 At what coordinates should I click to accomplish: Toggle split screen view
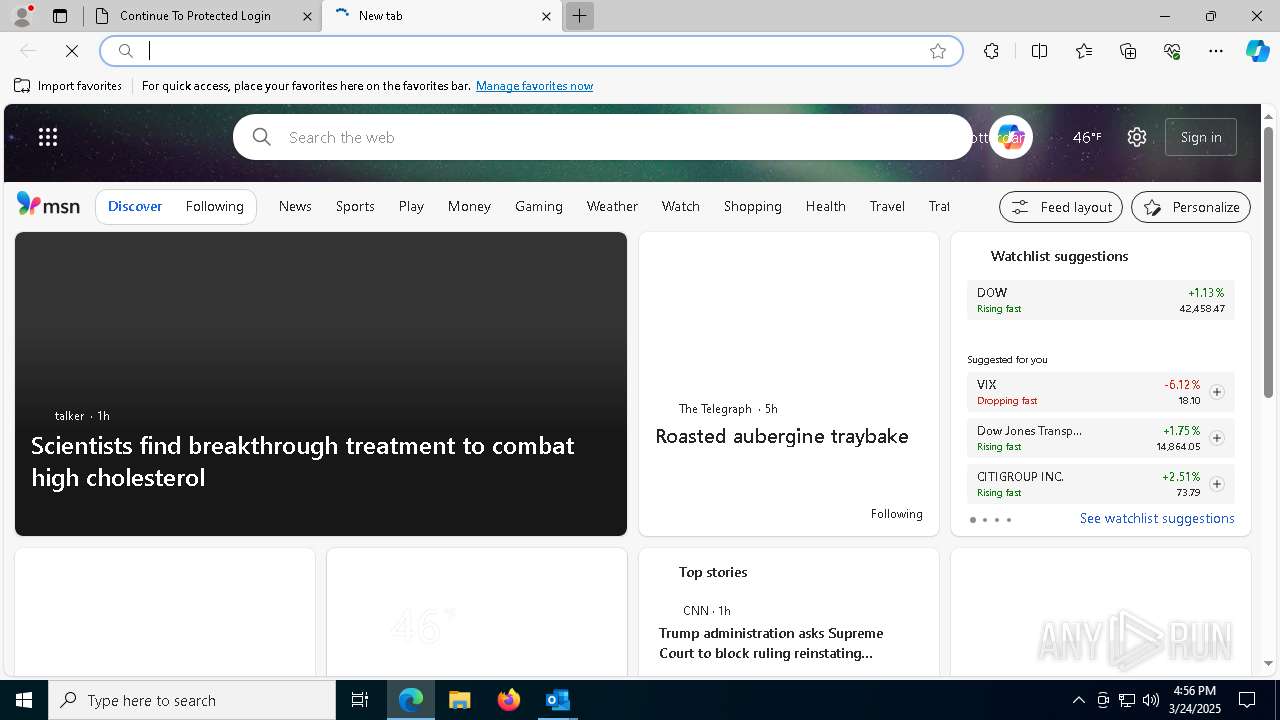tap(1039, 51)
